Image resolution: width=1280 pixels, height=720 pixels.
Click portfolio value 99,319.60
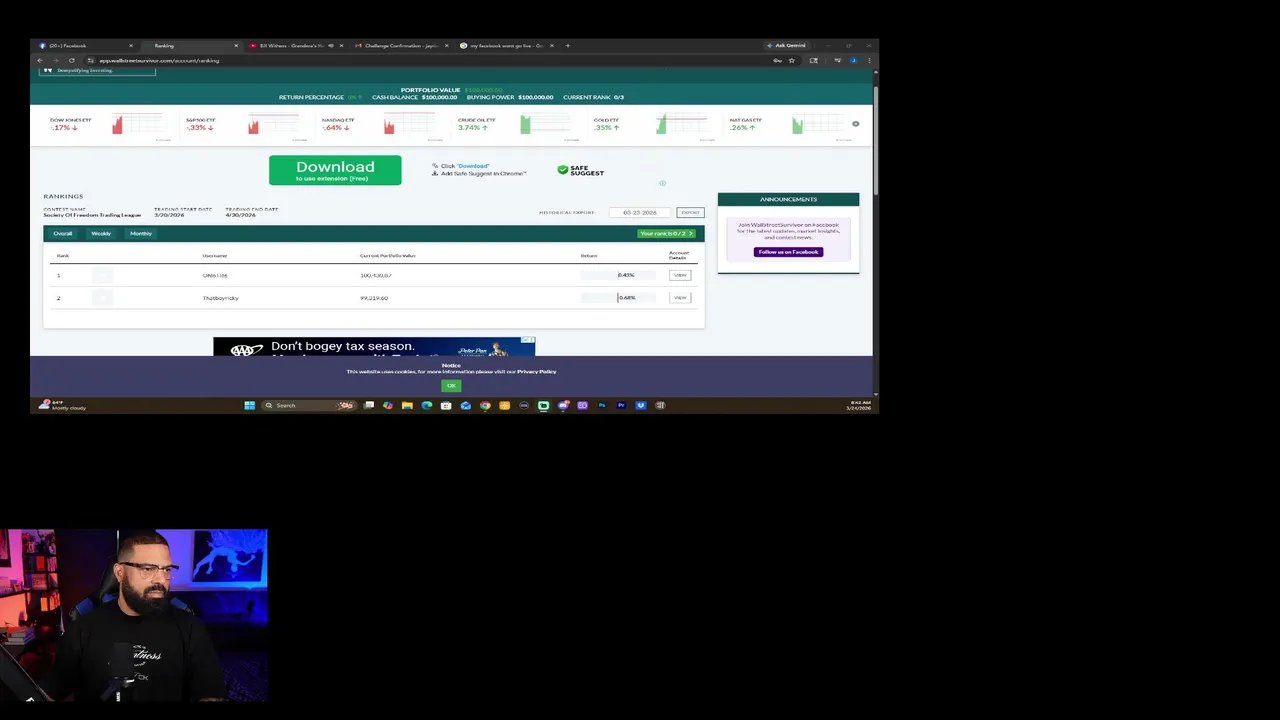pyautogui.click(x=374, y=298)
